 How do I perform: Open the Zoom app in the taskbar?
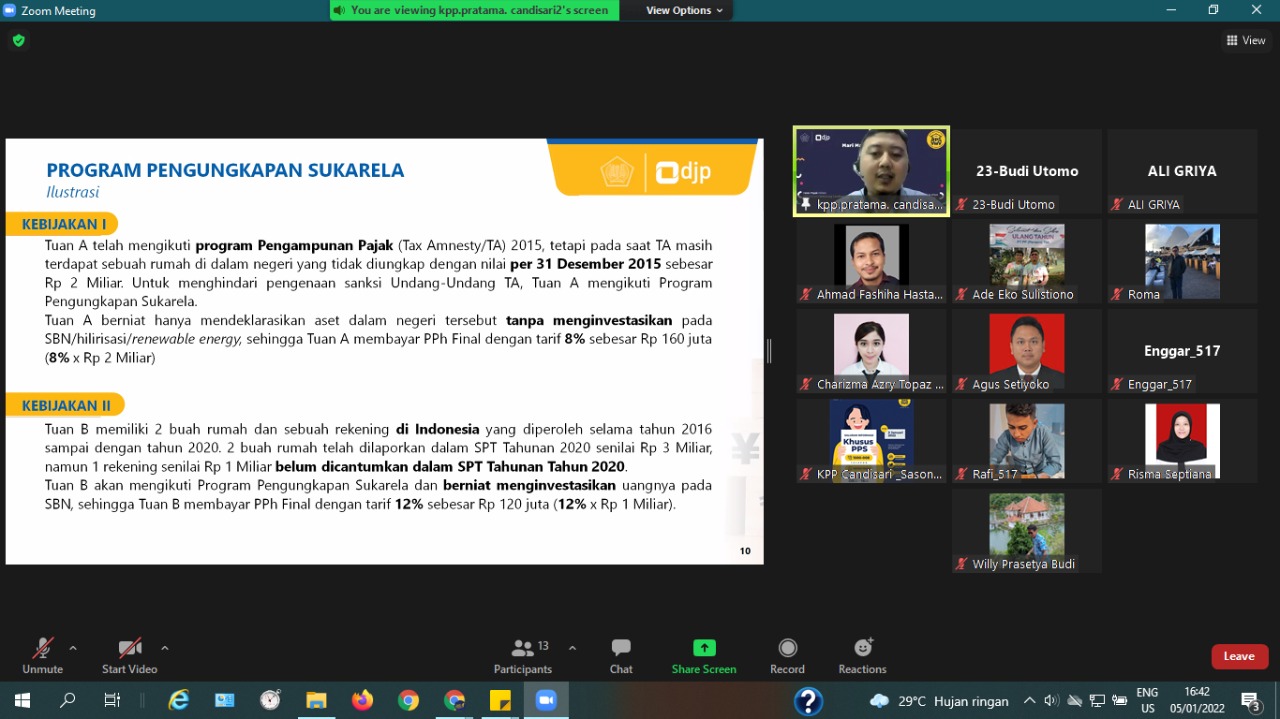546,701
